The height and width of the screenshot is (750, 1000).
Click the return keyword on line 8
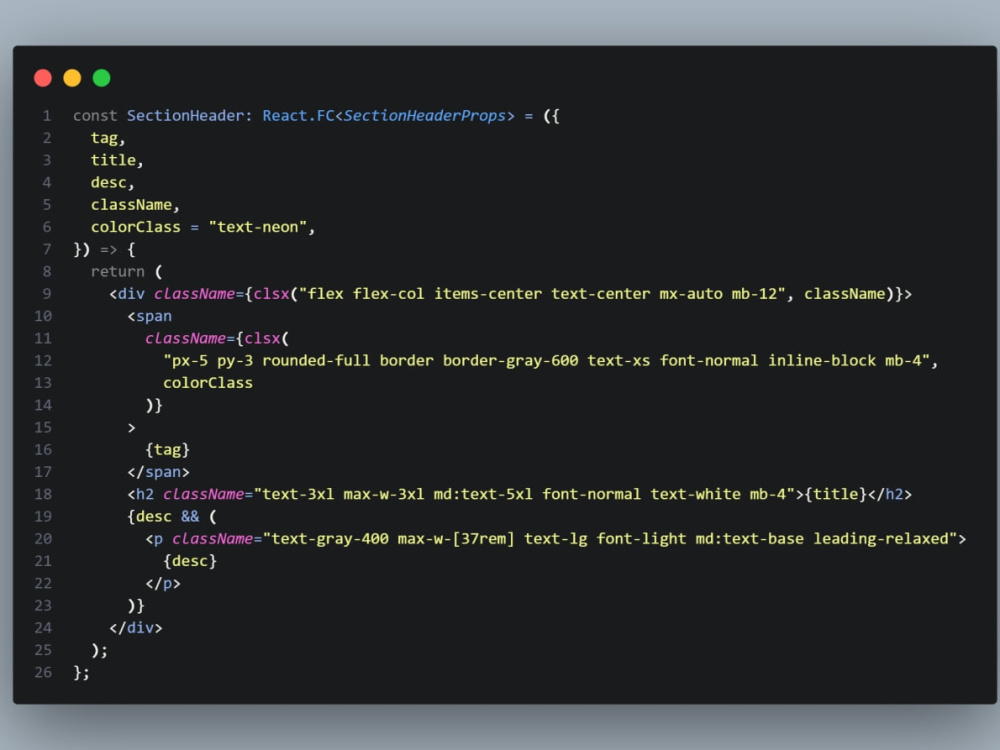coord(117,272)
